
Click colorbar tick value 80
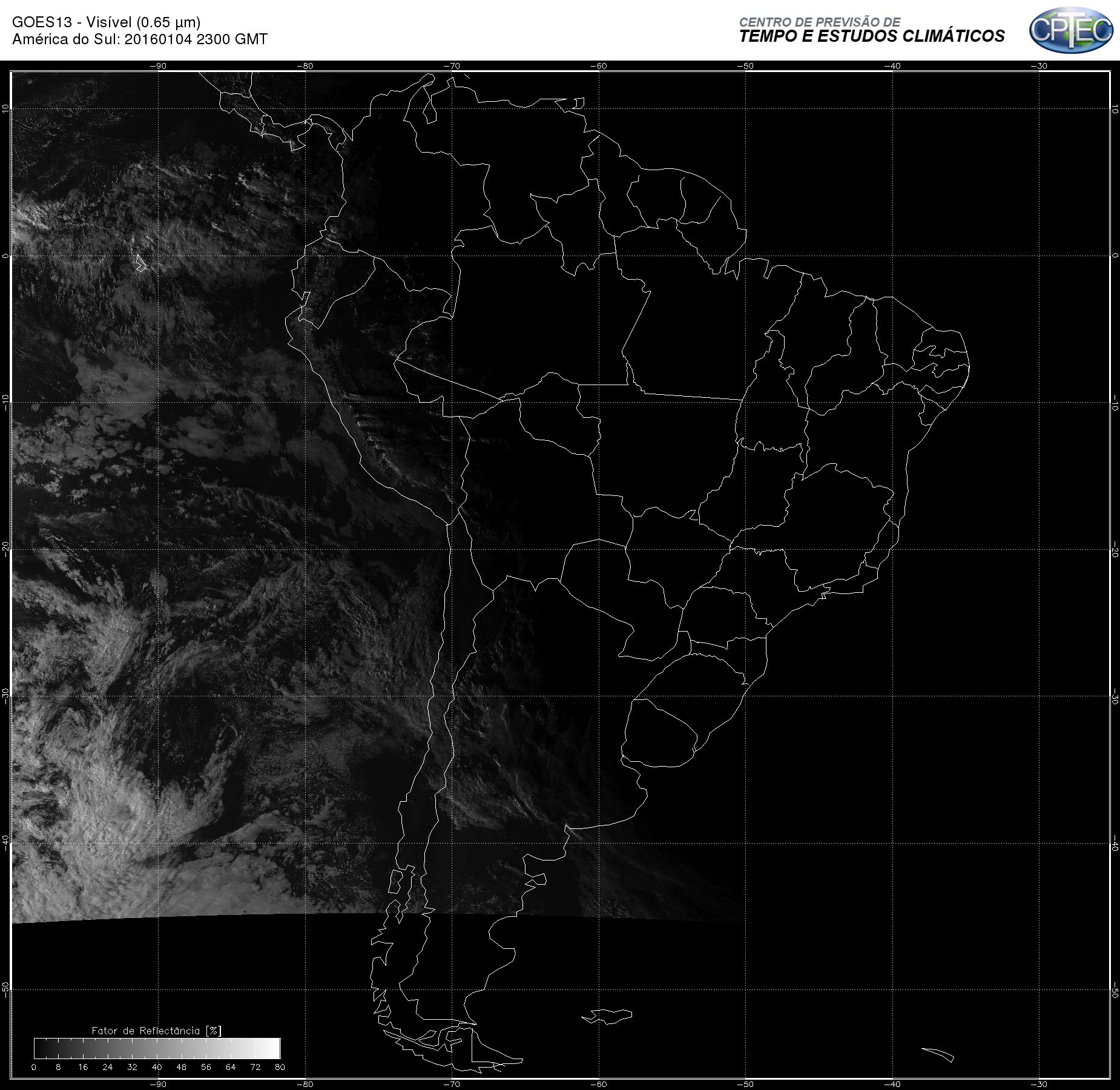coord(280,1067)
